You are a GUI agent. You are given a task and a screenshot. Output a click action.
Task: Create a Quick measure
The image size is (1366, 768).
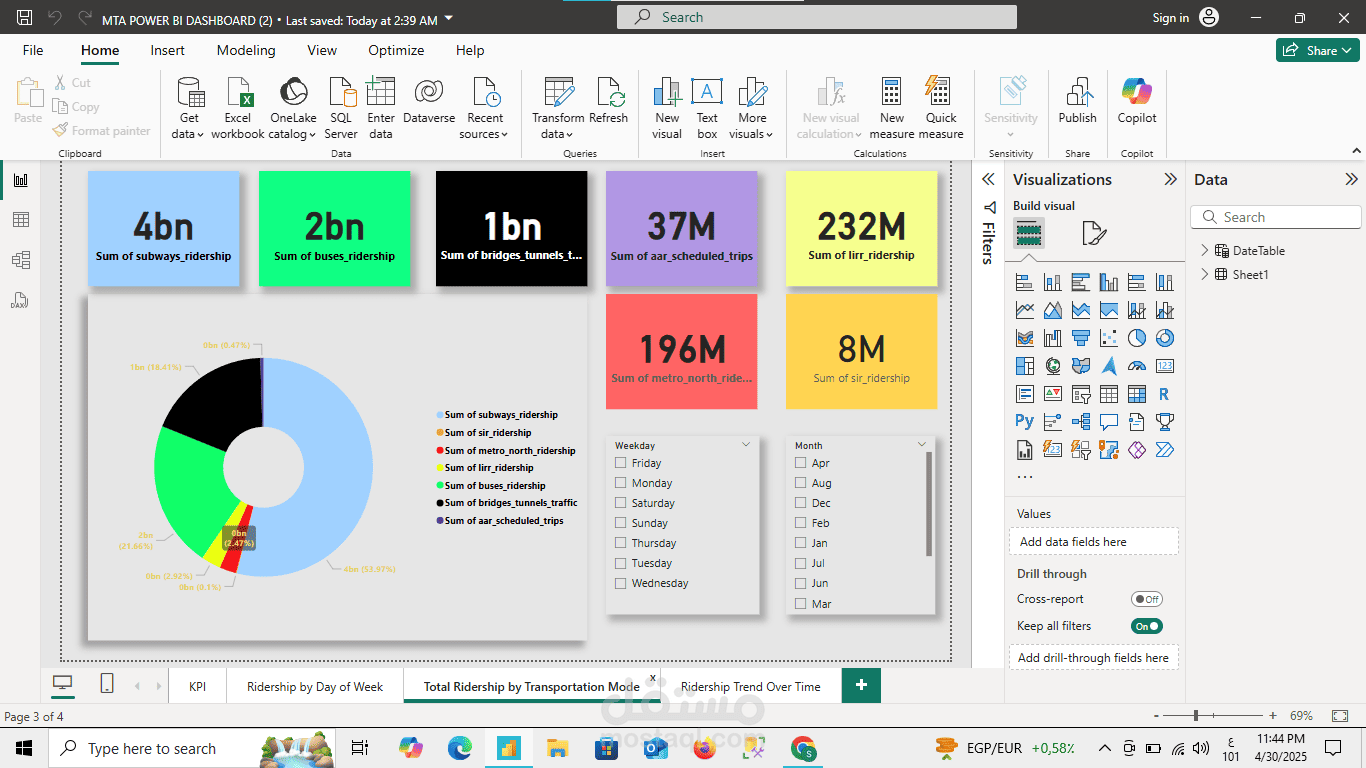[x=940, y=108]
